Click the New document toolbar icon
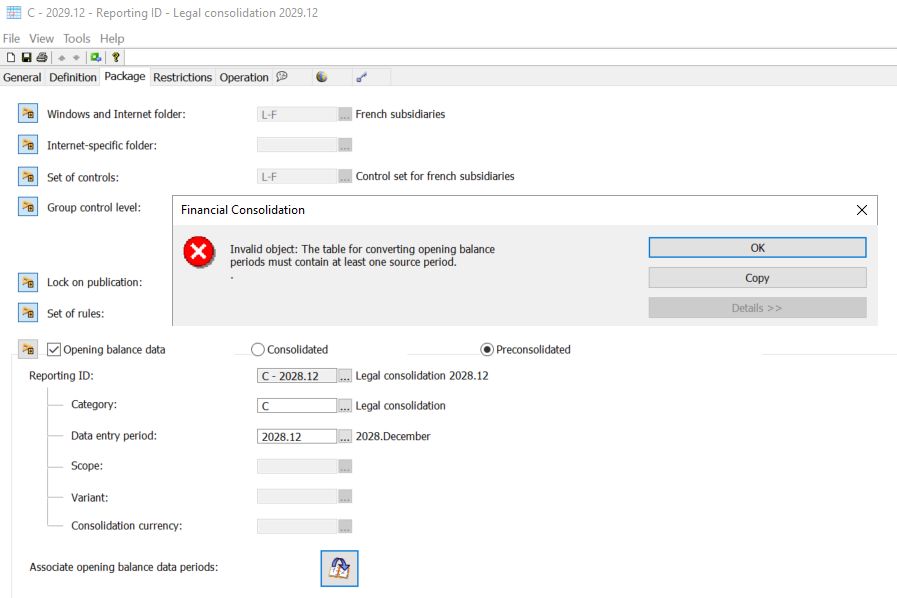897x598 pixels. click(10, 57)
